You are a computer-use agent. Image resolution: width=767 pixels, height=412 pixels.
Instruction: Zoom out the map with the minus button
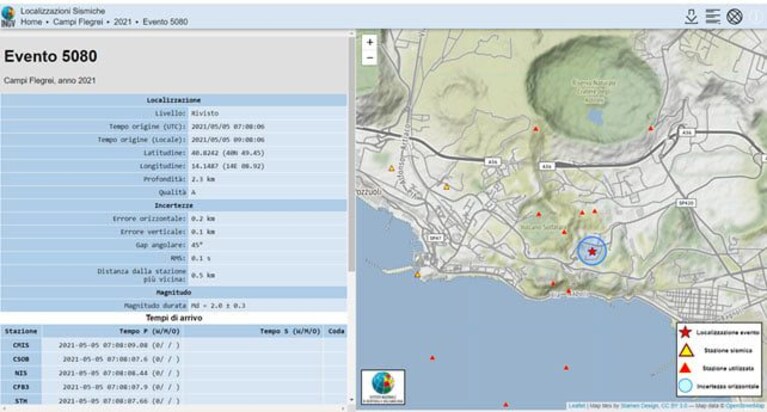(370, 58)
